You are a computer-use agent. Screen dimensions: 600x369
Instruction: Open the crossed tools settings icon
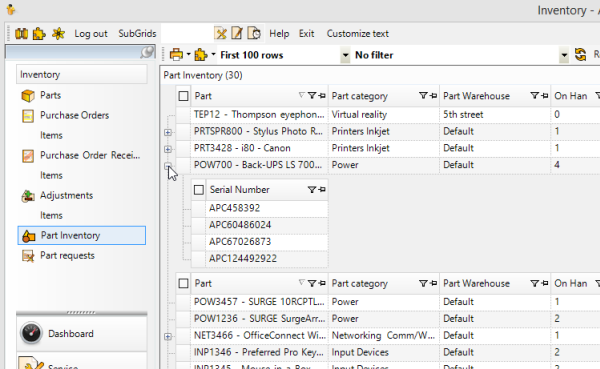(x=220, y=34)
